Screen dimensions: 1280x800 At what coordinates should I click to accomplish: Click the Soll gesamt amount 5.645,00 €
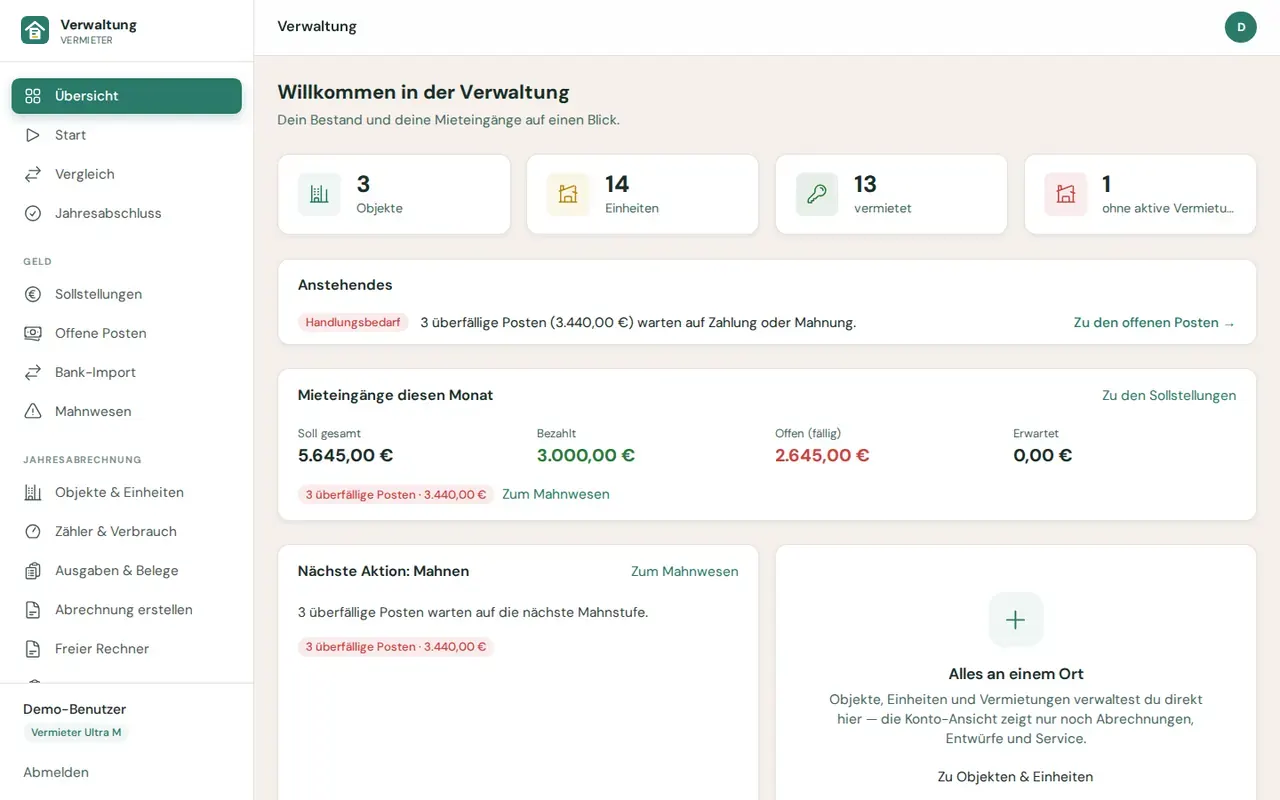(346, 455)
